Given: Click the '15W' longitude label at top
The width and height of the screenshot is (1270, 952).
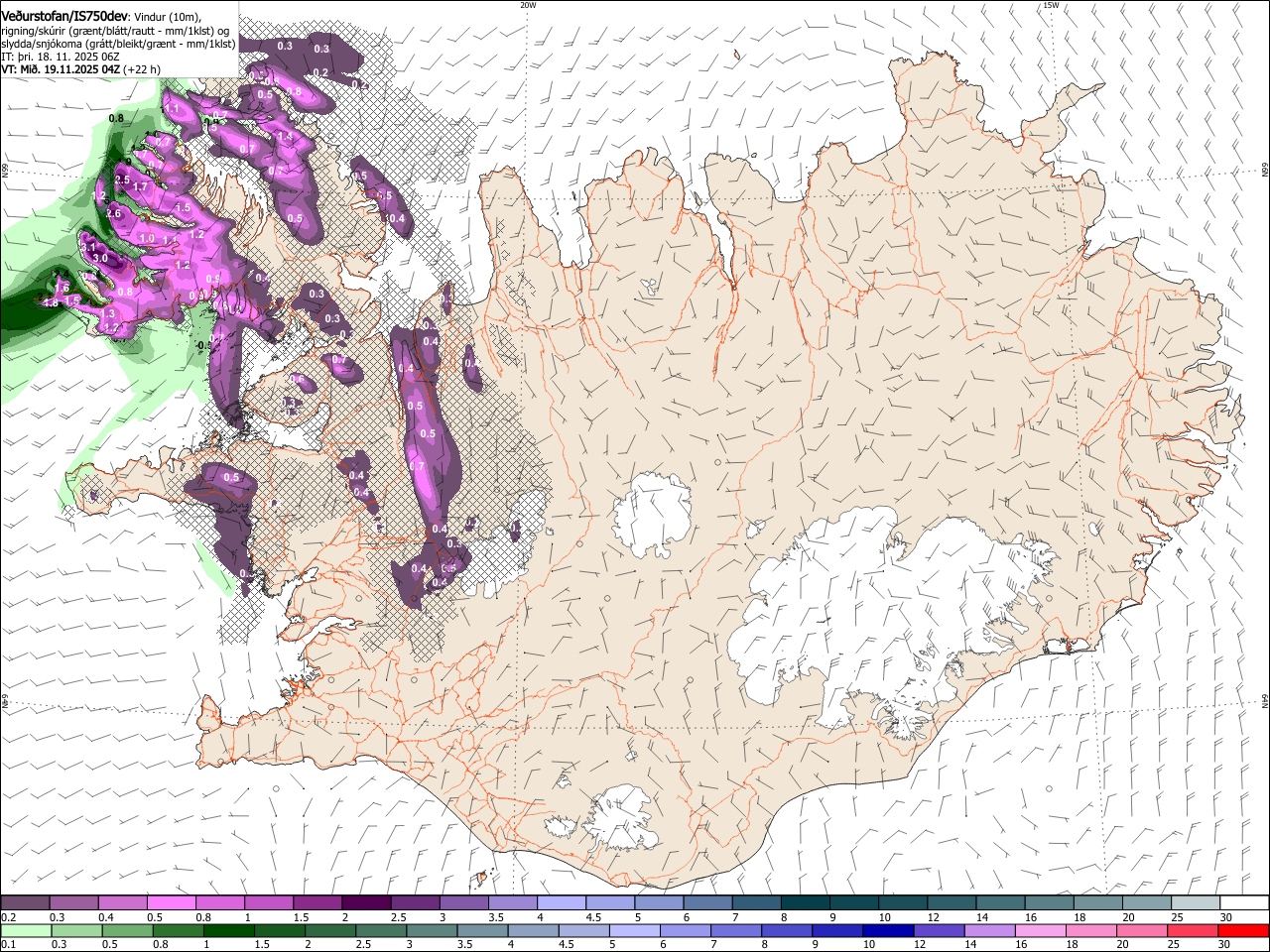Looking at the screenshot, I should (1051, 5).
